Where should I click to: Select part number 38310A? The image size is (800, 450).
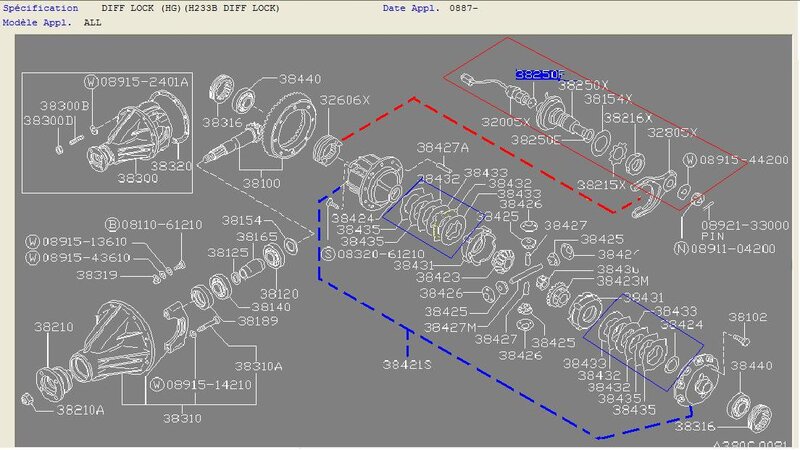point(260,367)
